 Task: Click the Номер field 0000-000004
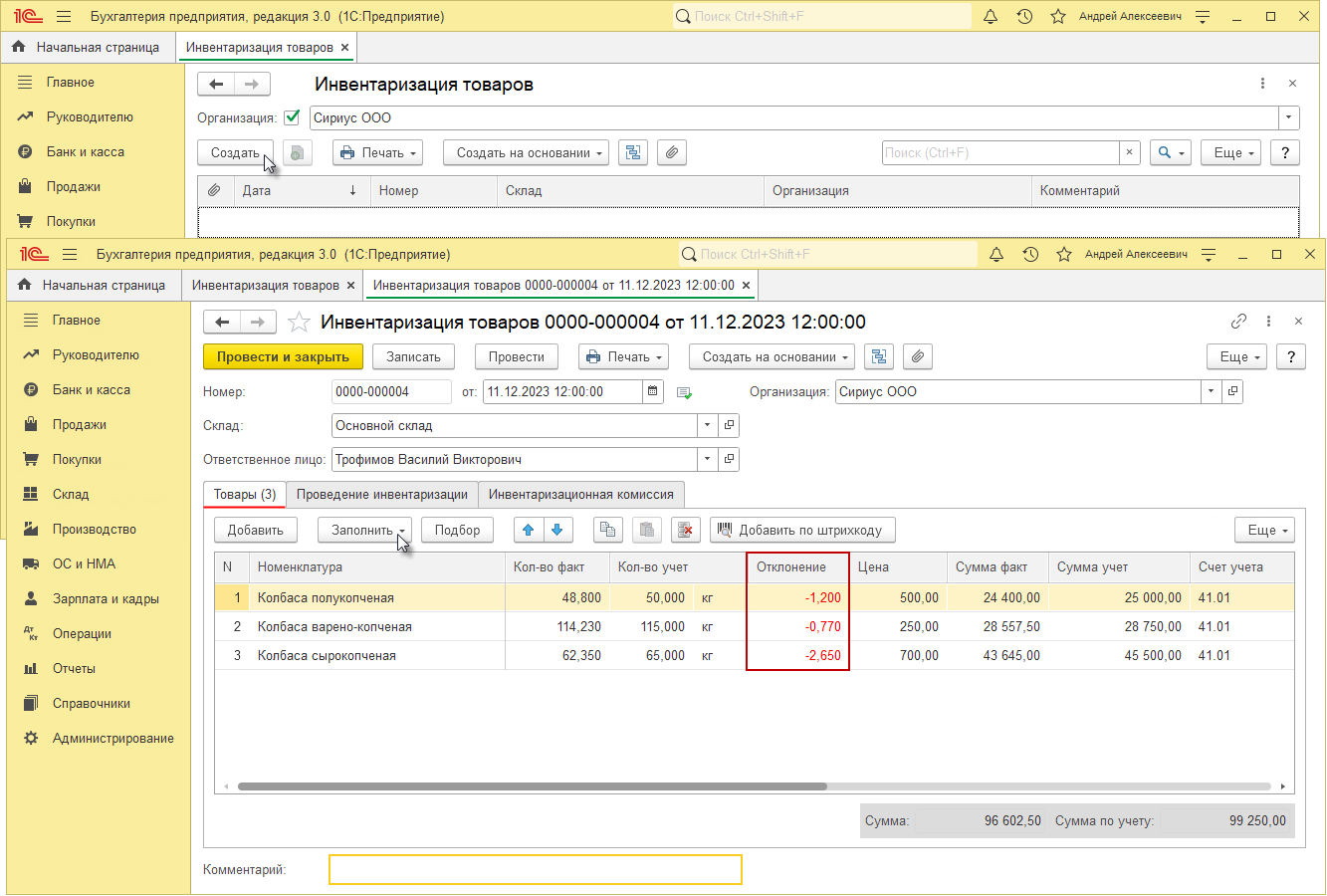coord(390,391)
